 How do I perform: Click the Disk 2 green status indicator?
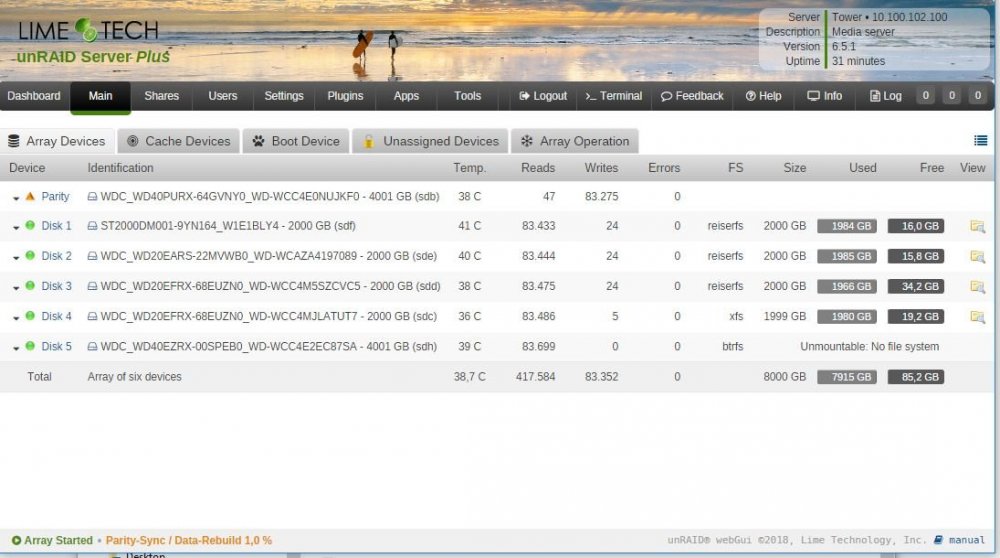click(x=30, y=255)
